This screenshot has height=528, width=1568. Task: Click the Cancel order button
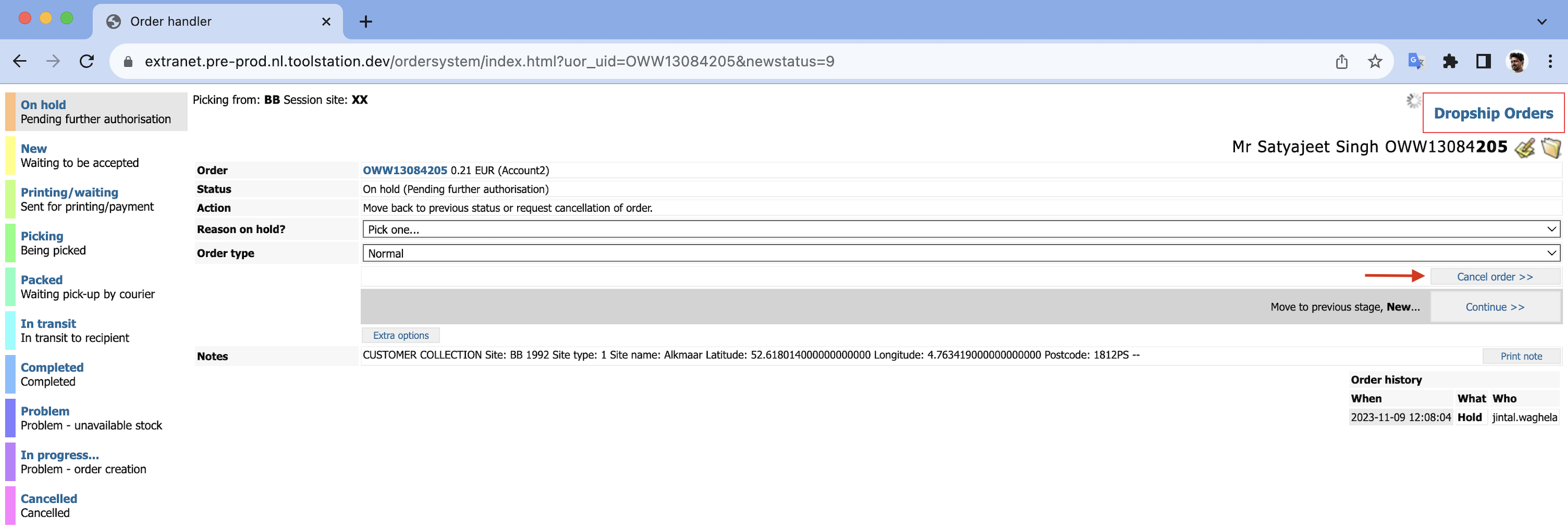[1495, 276]
